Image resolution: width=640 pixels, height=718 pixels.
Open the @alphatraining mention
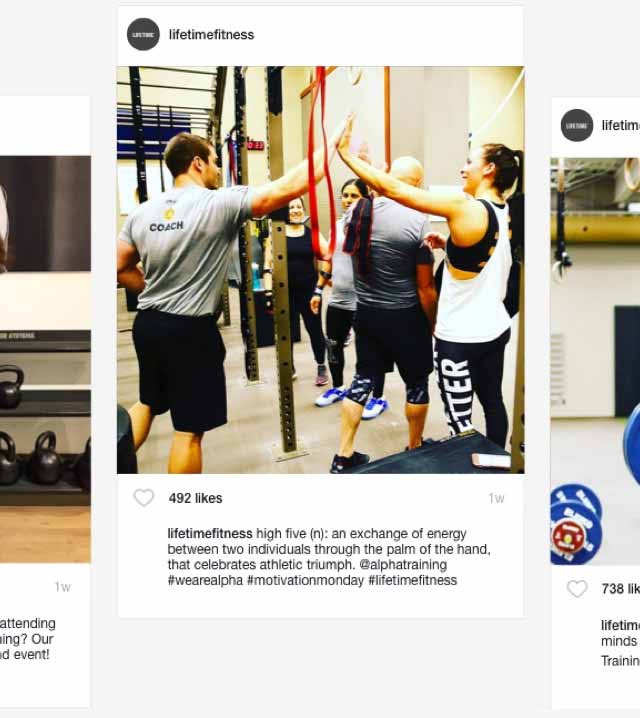point(403,565)
